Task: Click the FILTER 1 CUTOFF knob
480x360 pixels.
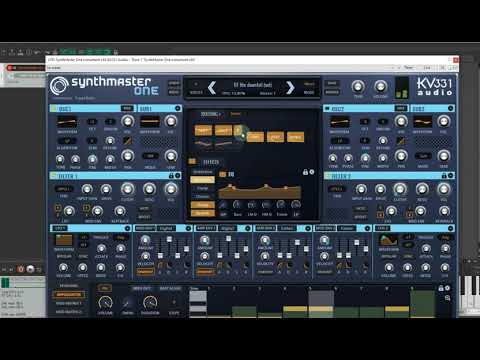Action: click(127, 189)
